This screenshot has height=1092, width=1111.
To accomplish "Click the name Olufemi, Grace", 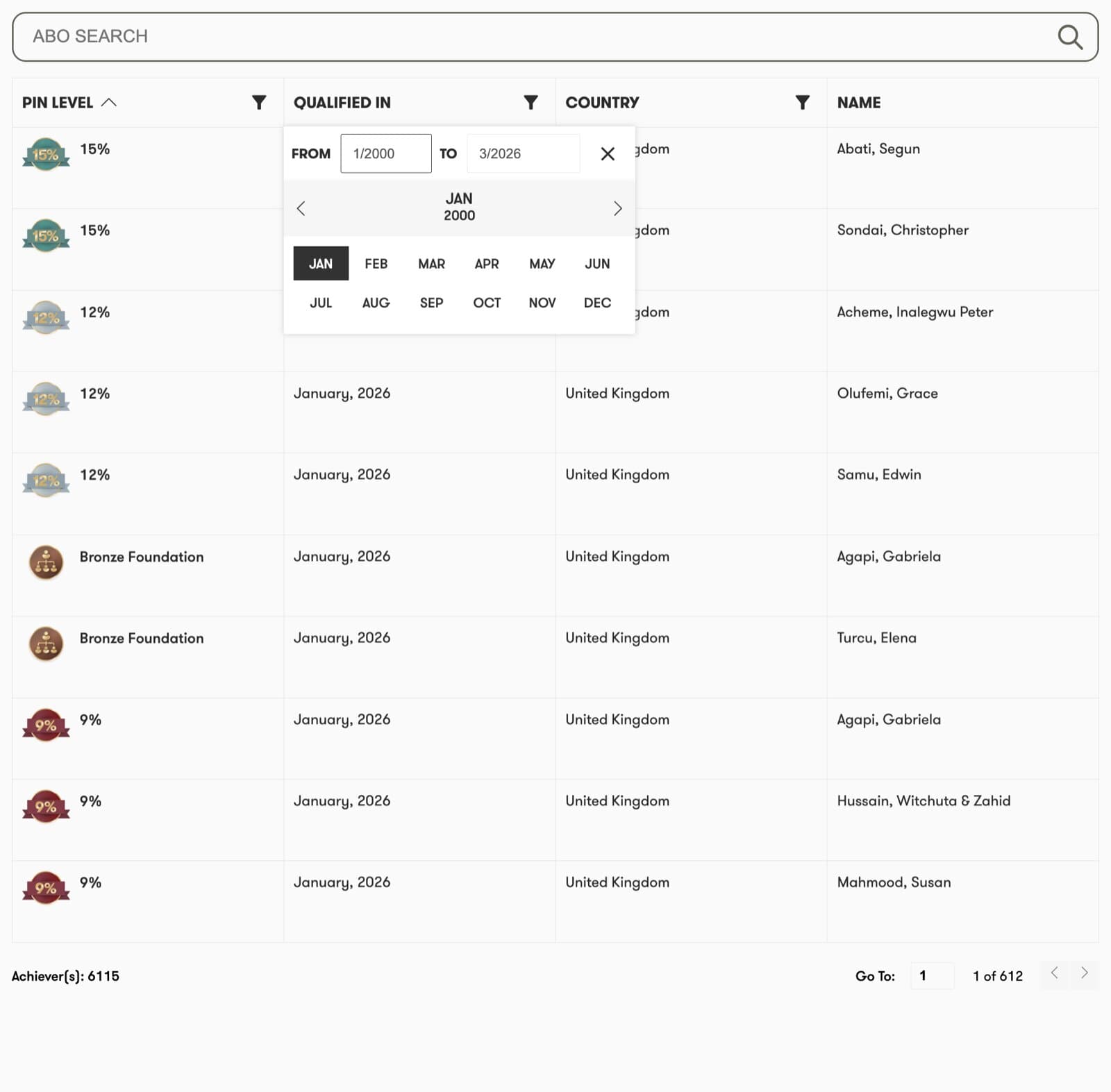I will pyautogui.click(x=887, y=394).
